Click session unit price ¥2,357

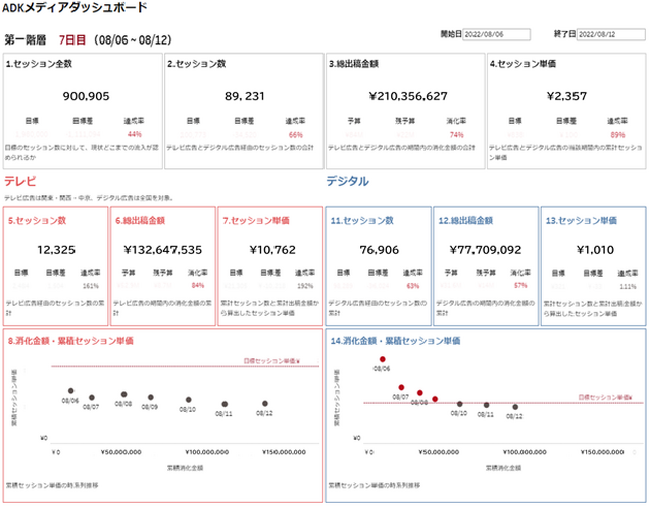click(567, 96)
